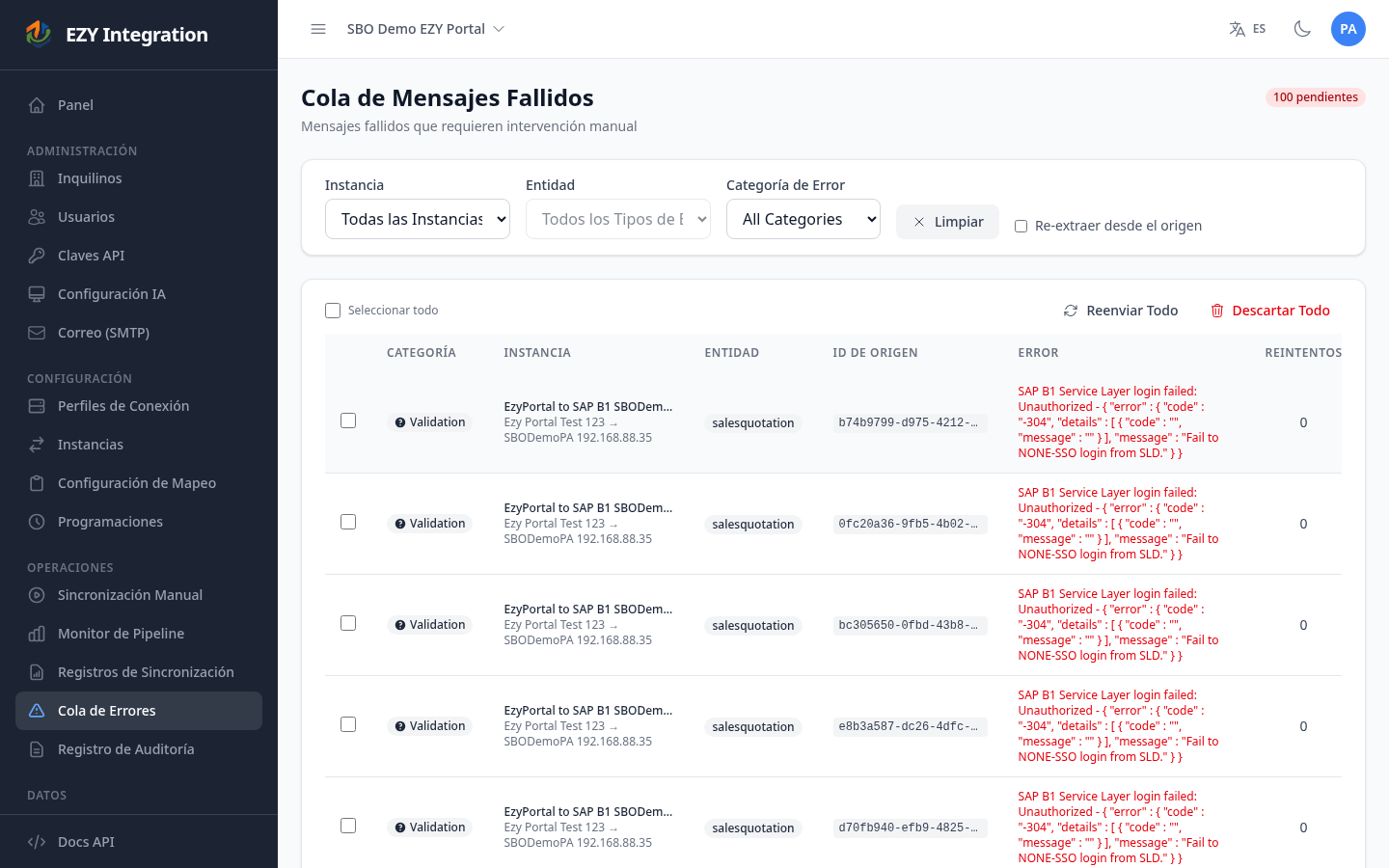Select row with ID e8b3a587-dc26-4dfc
This screenshot has height=868, width=1389.
tap(348, 724)
